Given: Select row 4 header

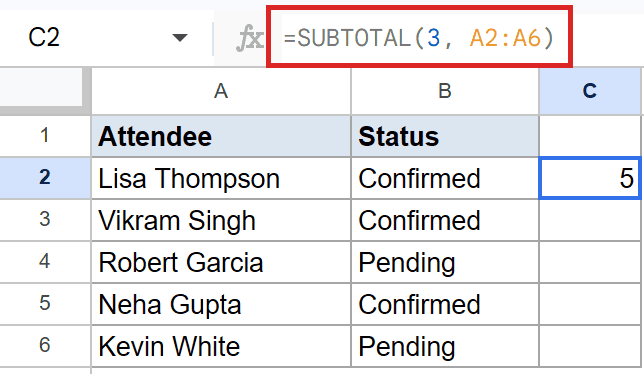Looking at the screenshot, I should [44, 262].
